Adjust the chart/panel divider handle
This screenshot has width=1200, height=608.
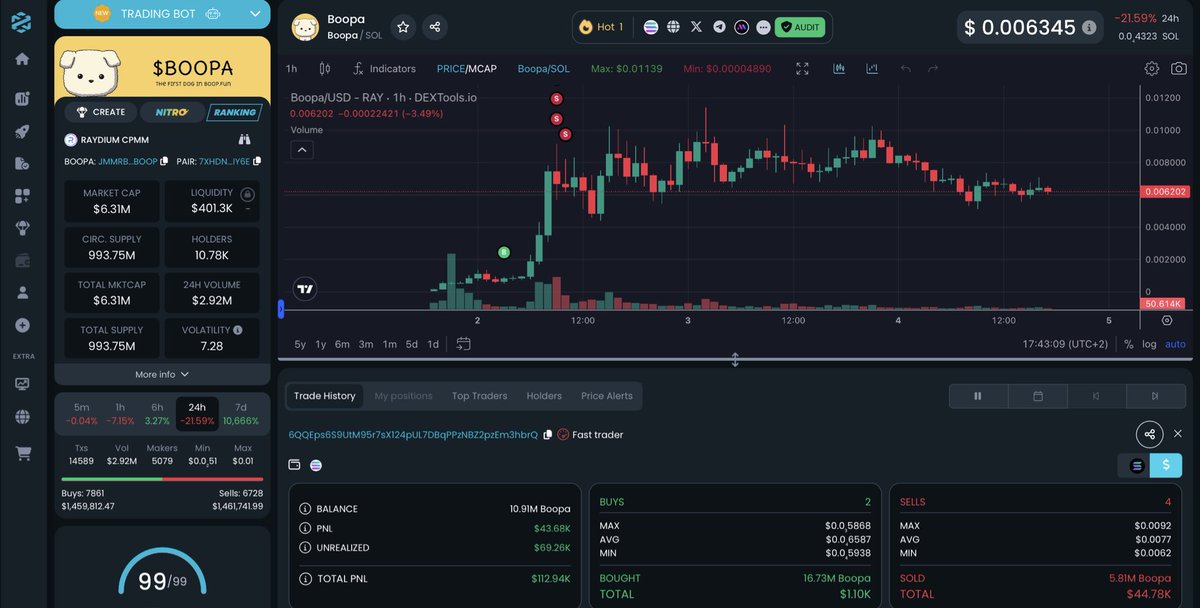(735, 359)
